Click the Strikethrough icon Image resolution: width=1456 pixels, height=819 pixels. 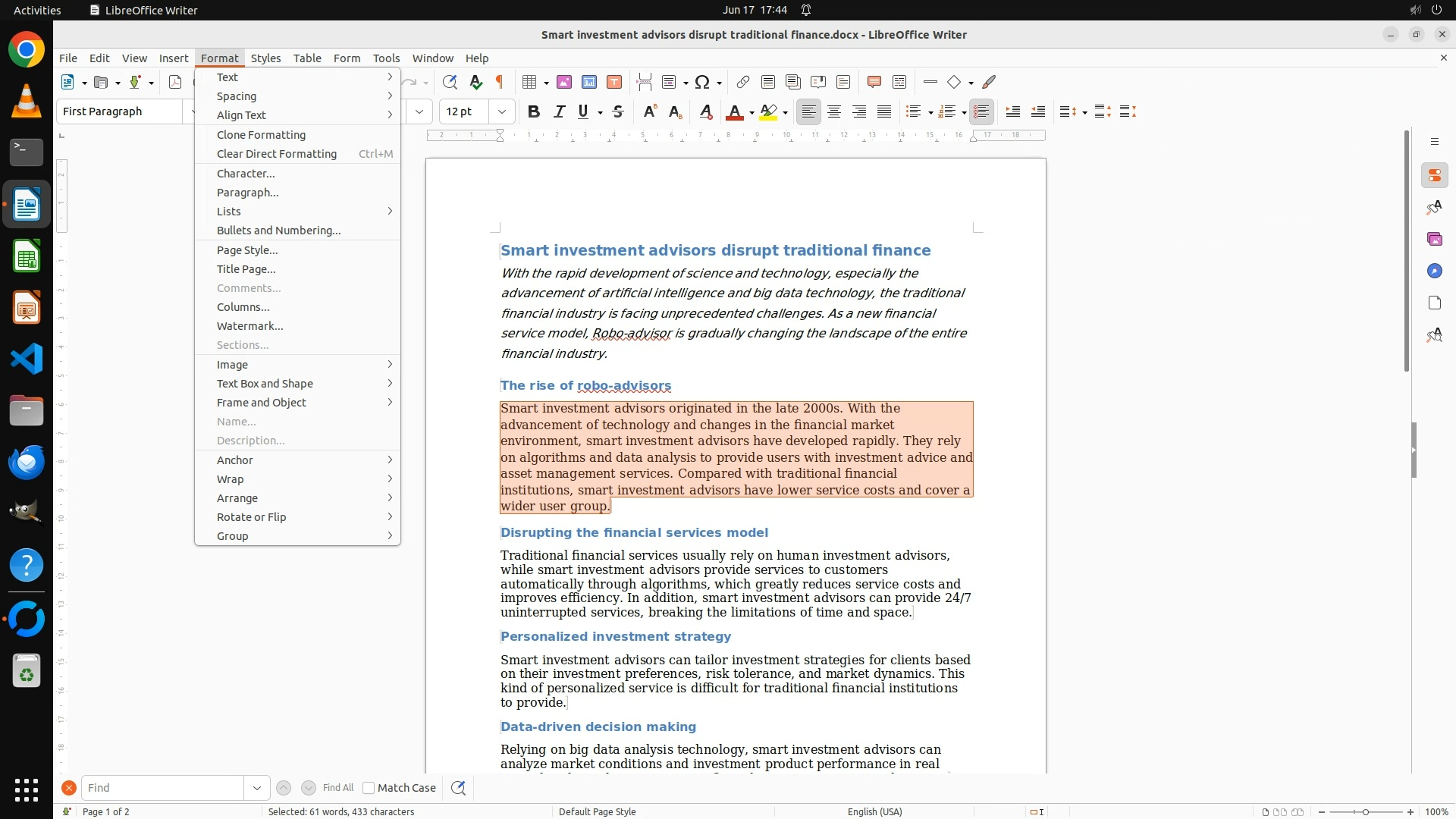pos(618,111)
